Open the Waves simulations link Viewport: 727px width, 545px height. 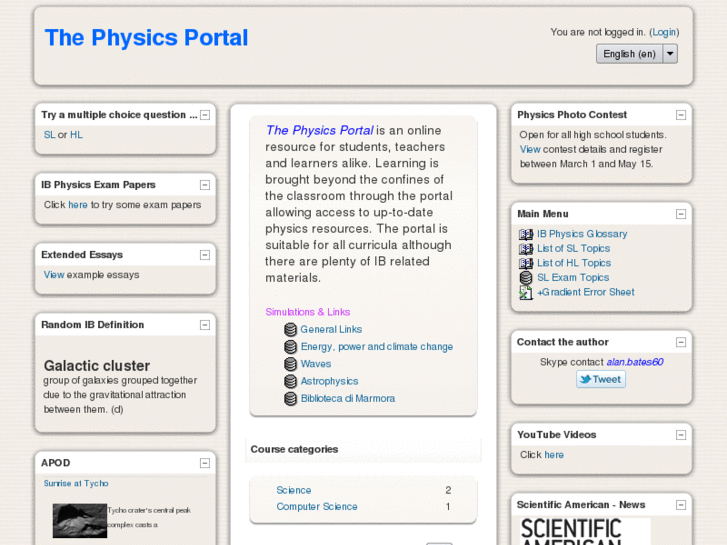pyautogui.click(x=316, y=364)
